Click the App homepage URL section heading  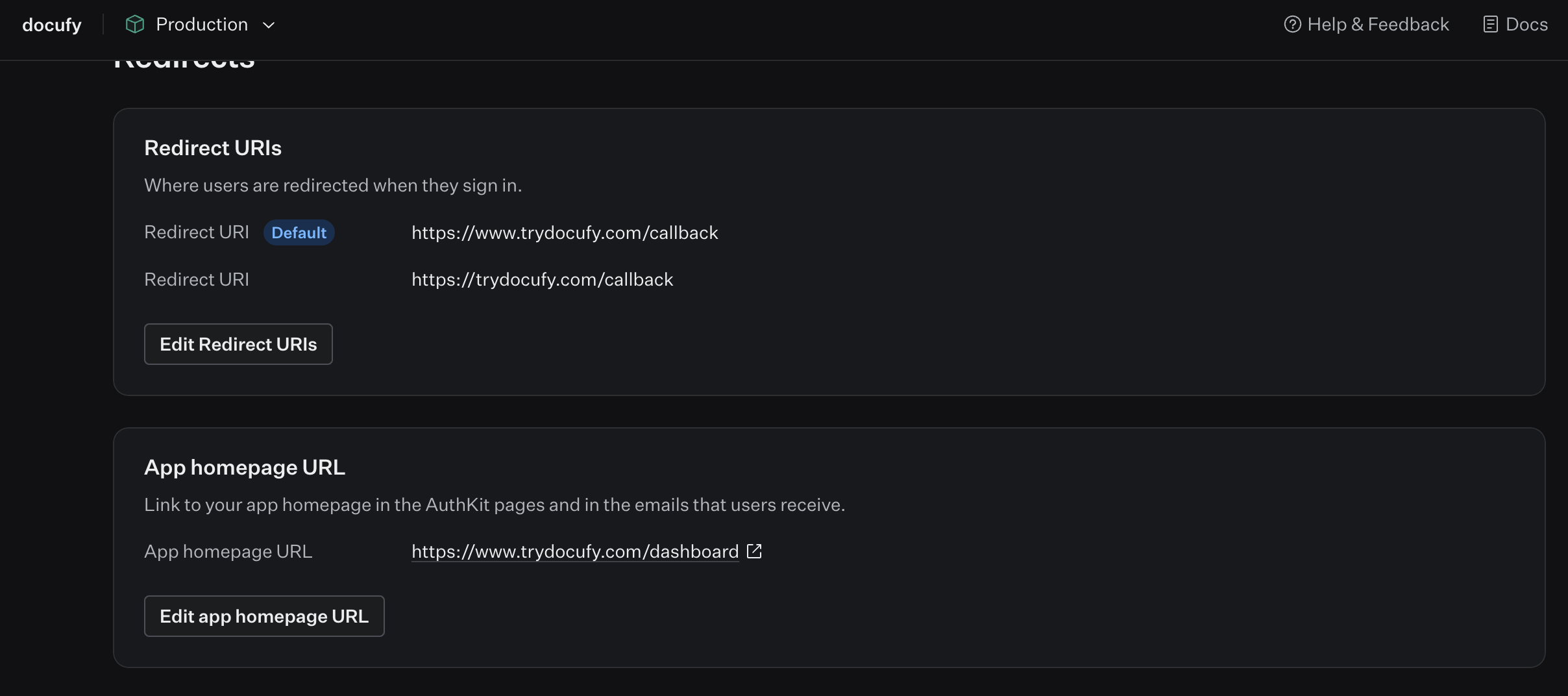tap(245, 467)
